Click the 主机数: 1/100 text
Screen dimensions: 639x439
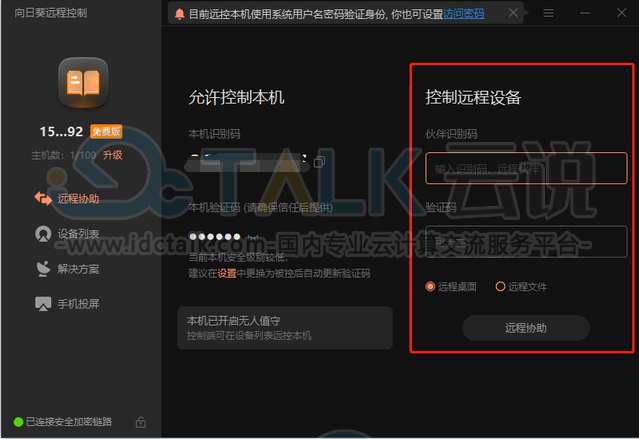(64, 155)
